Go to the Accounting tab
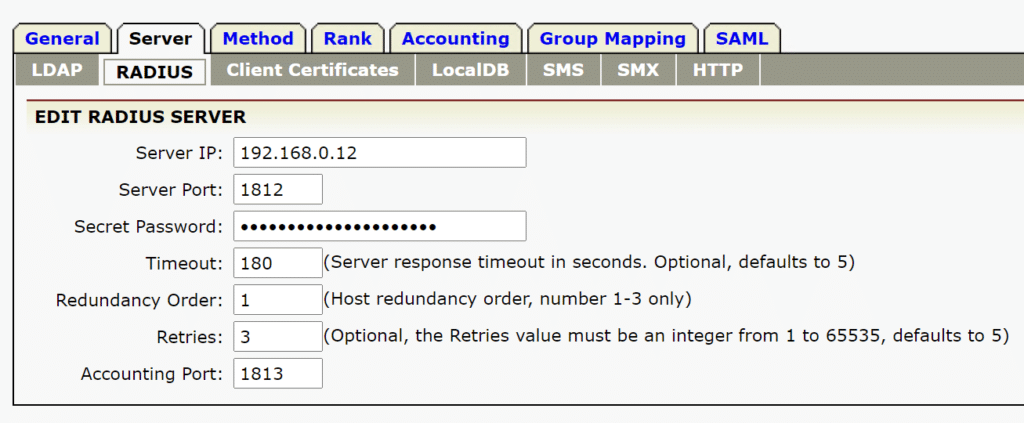 (x=455, y=39)
